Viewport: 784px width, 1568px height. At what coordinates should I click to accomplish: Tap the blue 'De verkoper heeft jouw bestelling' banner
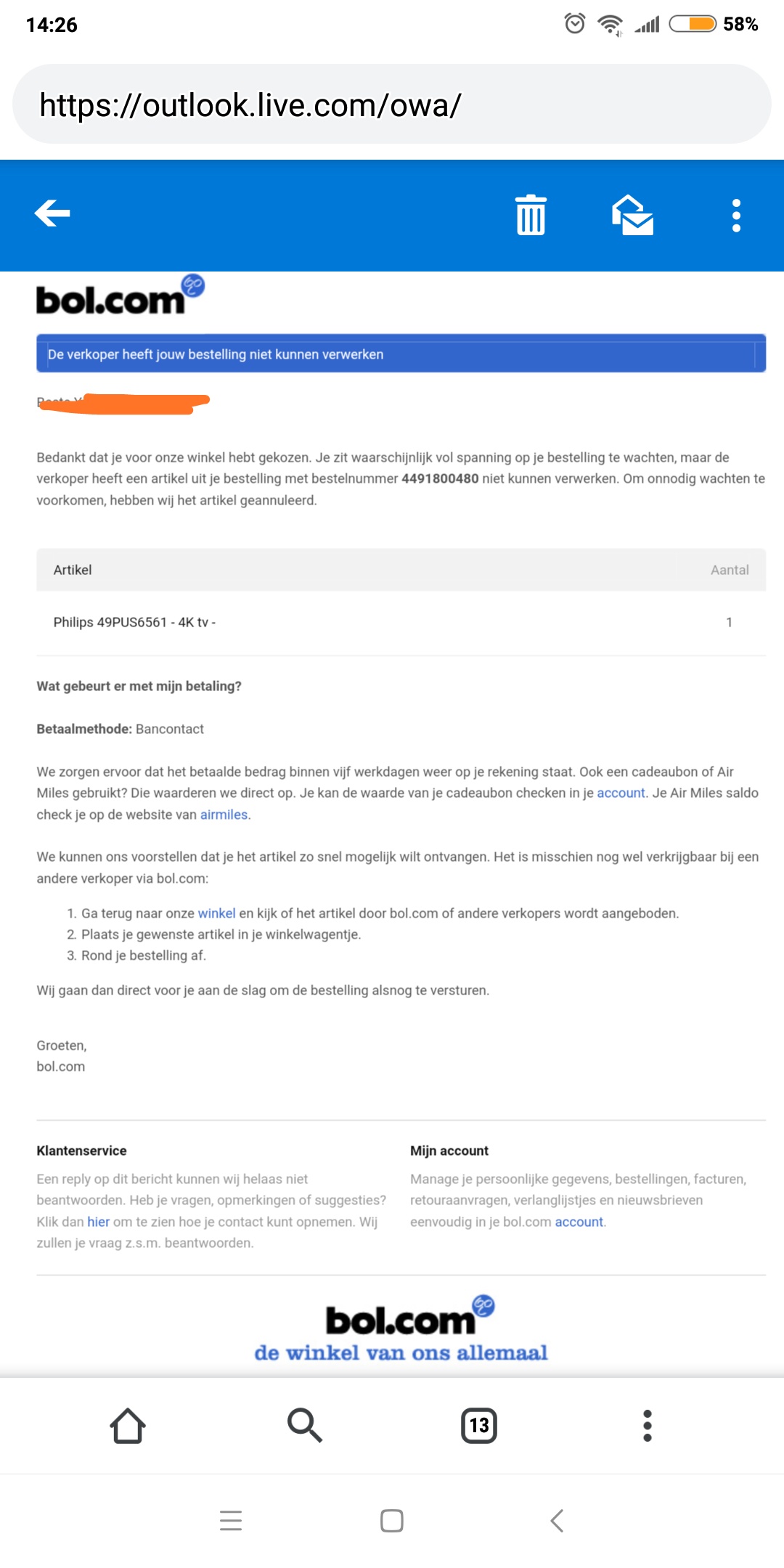401,354
